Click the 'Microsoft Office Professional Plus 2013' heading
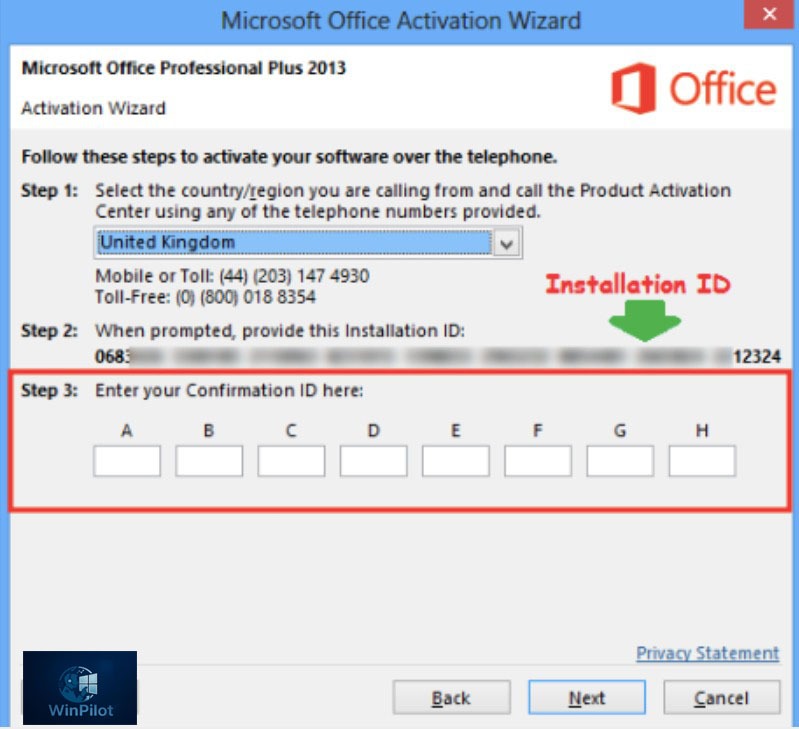799x729 pixels. 183,68
